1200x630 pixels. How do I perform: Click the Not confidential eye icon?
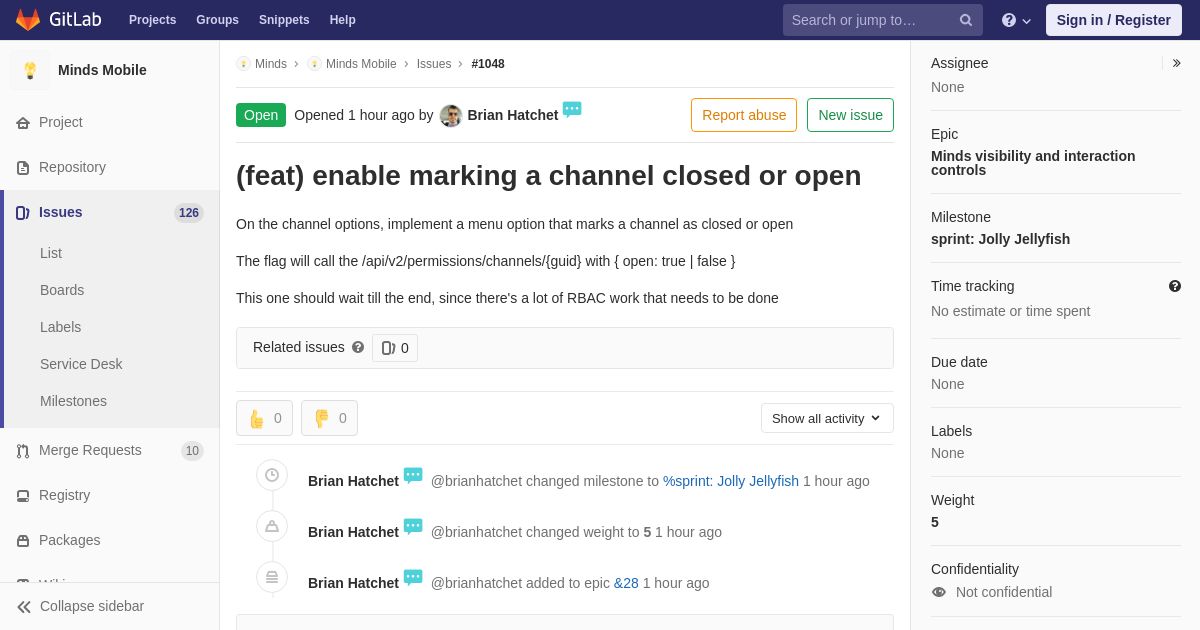point(939,592)
